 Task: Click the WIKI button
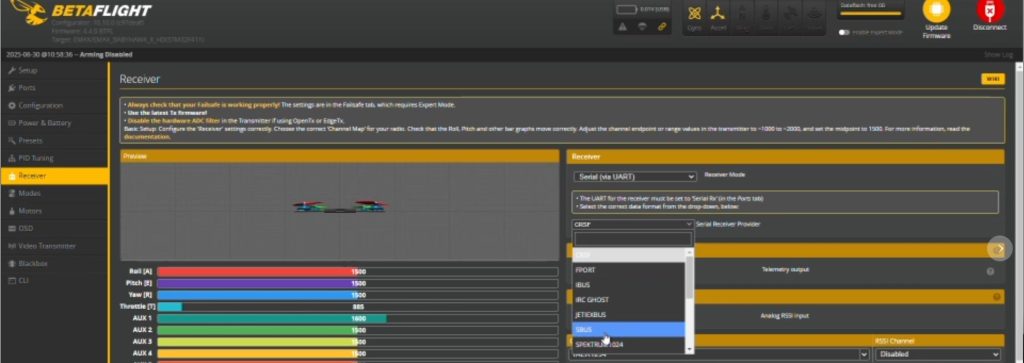click(993, 79)
